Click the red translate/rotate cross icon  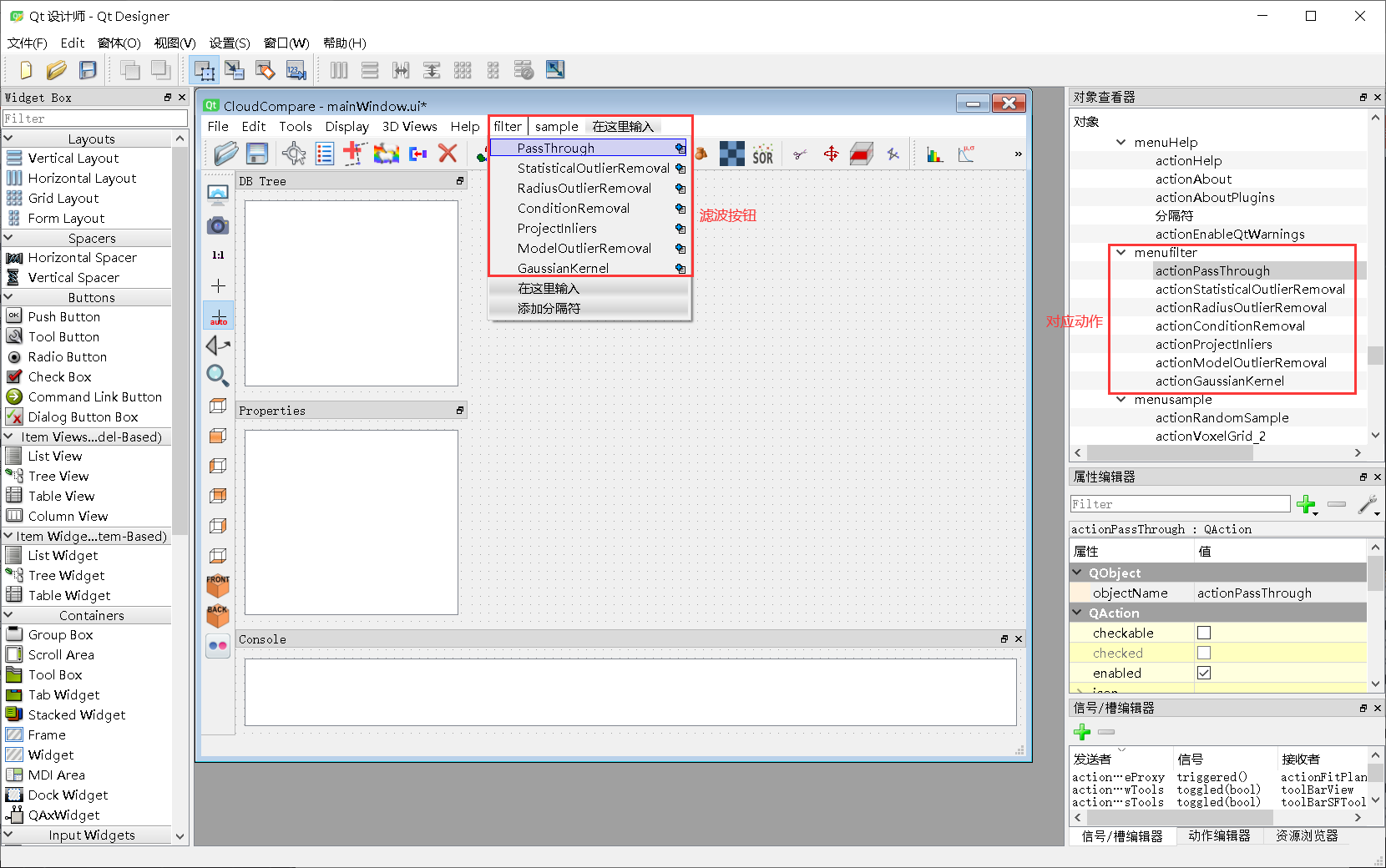pos(831,154)
